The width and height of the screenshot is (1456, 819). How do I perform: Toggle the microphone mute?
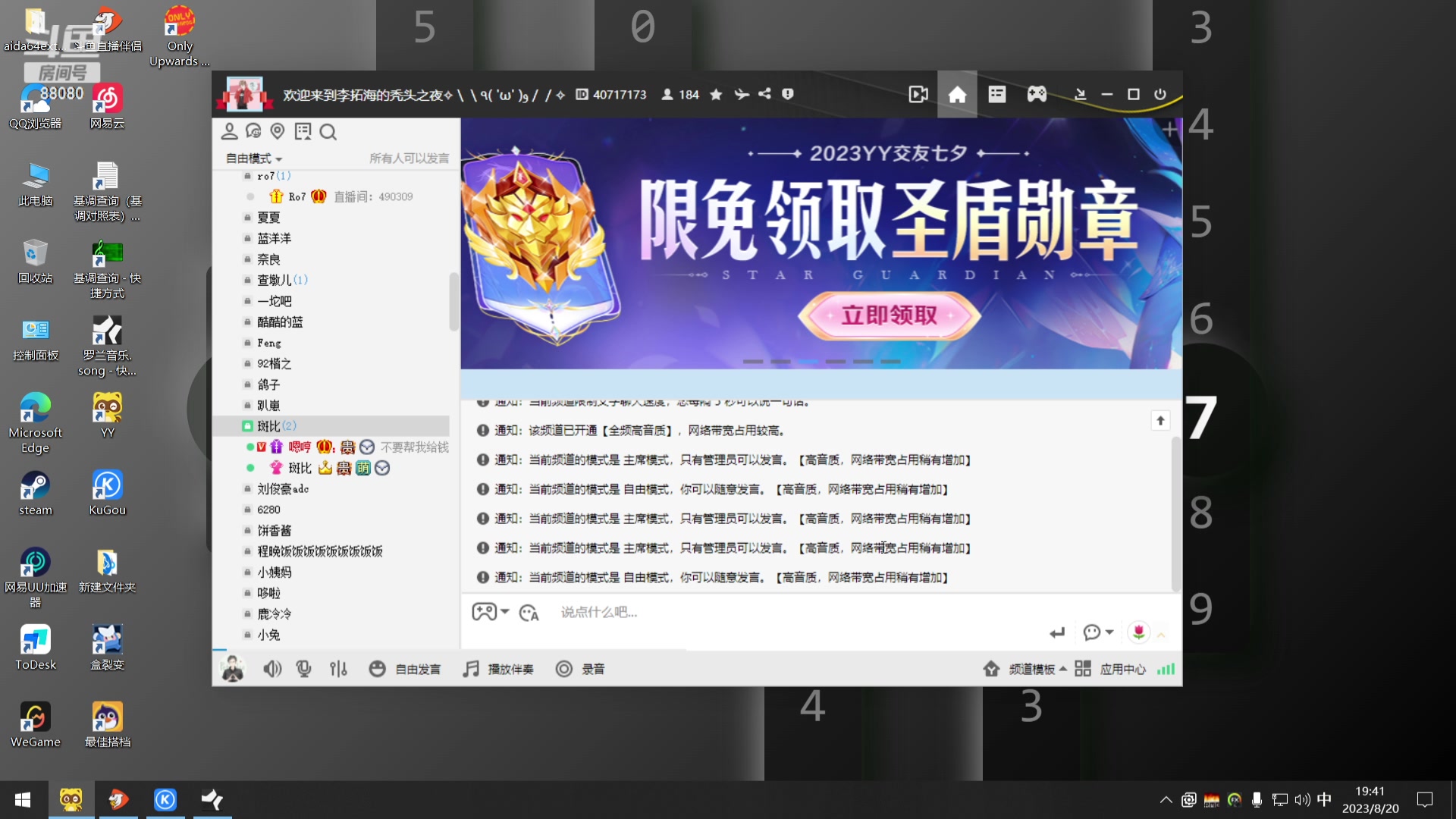coord(303,669)
